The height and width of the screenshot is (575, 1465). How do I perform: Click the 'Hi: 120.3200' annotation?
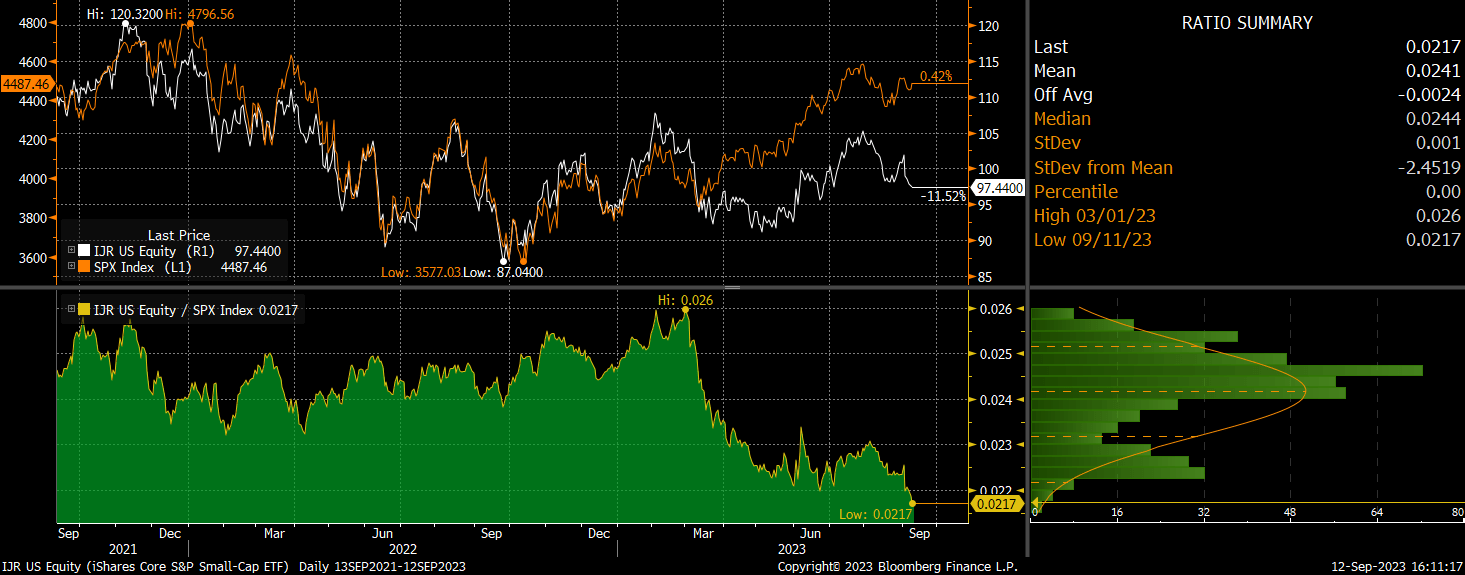124,13
